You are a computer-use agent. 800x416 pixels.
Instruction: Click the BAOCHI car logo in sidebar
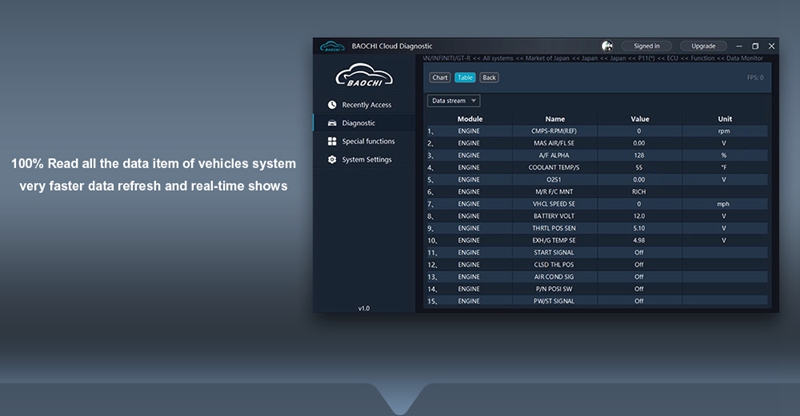click(363, 76)
